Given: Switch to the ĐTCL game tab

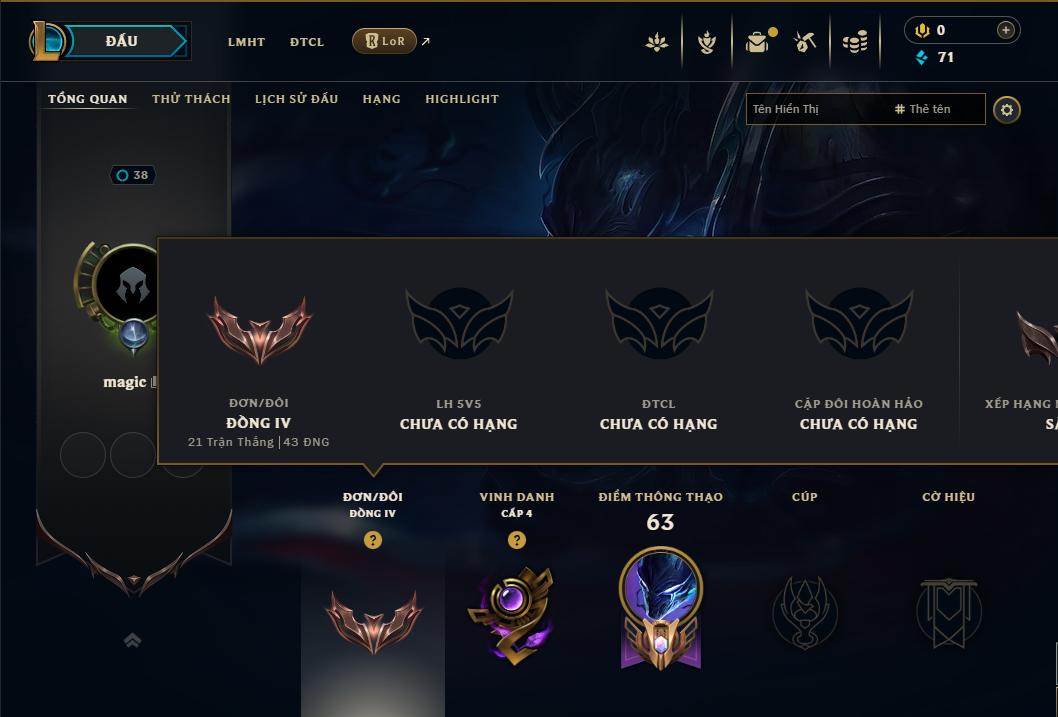Looking at the screenshot, I should tap(307, 42).
